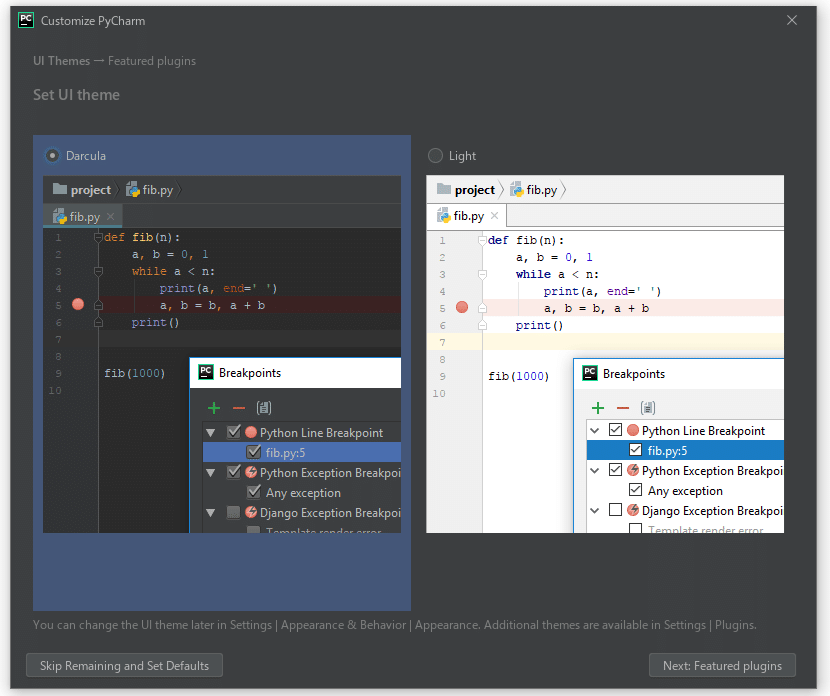
Task: Click fold marker at while line in Light
Action: tap(482, 274)
